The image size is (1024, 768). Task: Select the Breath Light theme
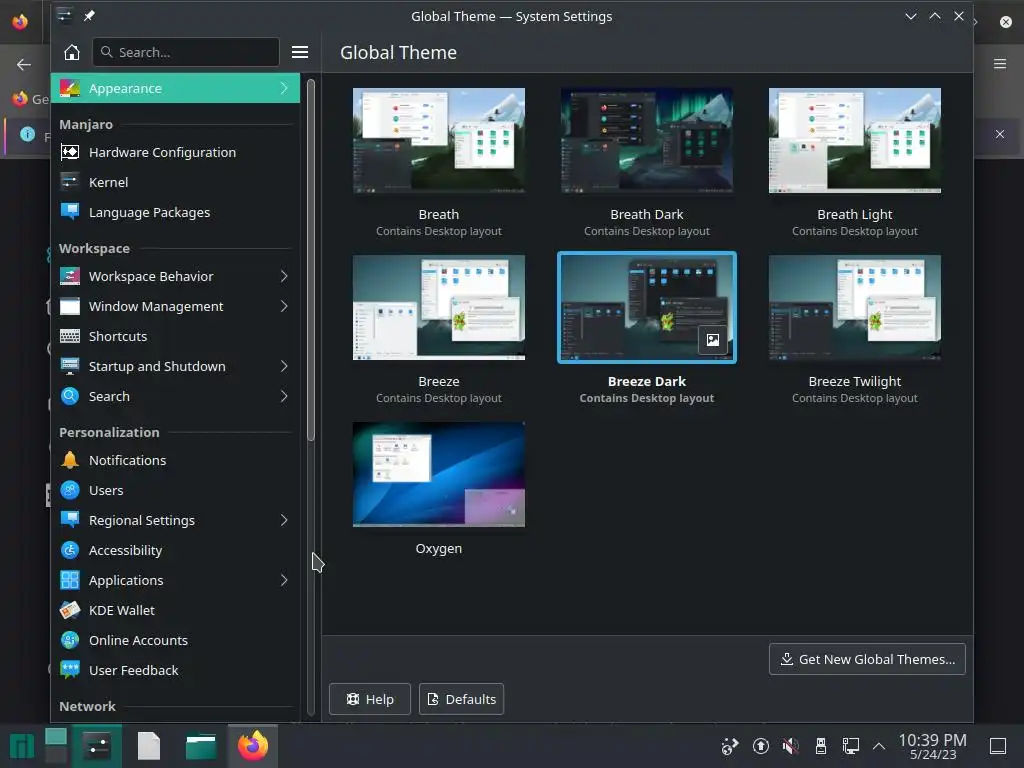coord(855,141)
